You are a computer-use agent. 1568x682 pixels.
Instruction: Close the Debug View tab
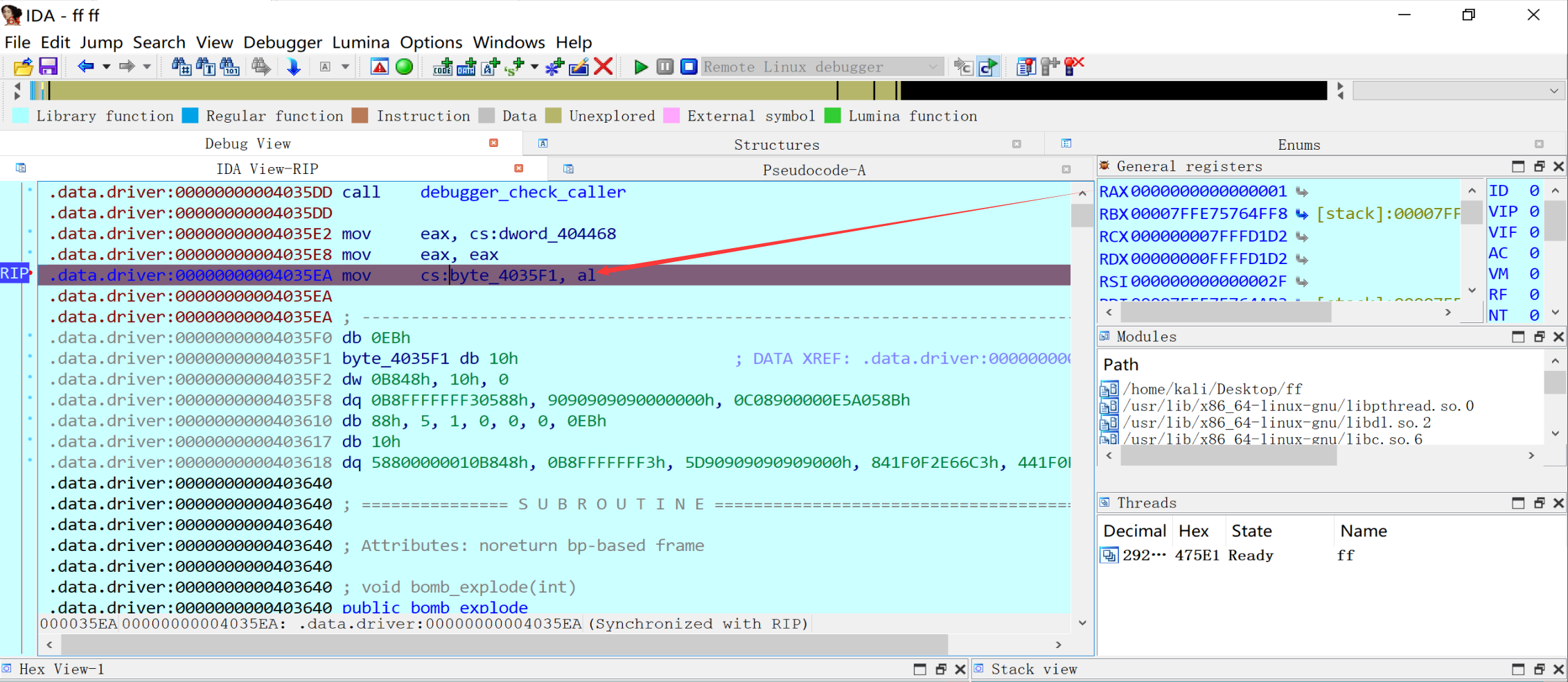[494, 143]
